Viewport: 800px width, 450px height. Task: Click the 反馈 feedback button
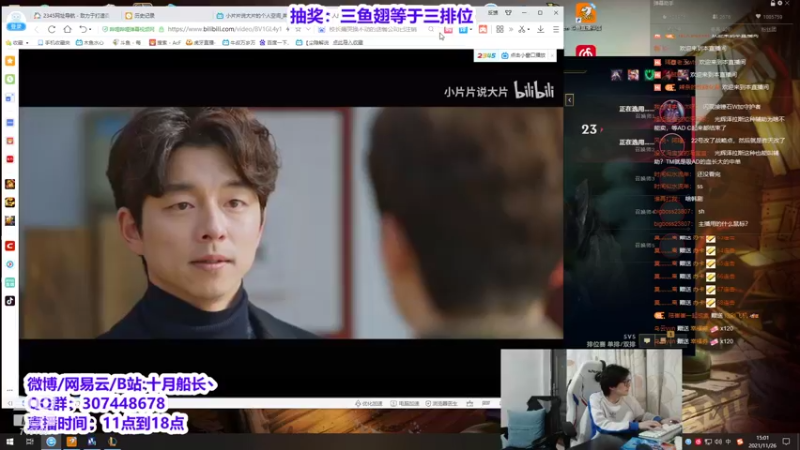point(492,13)
